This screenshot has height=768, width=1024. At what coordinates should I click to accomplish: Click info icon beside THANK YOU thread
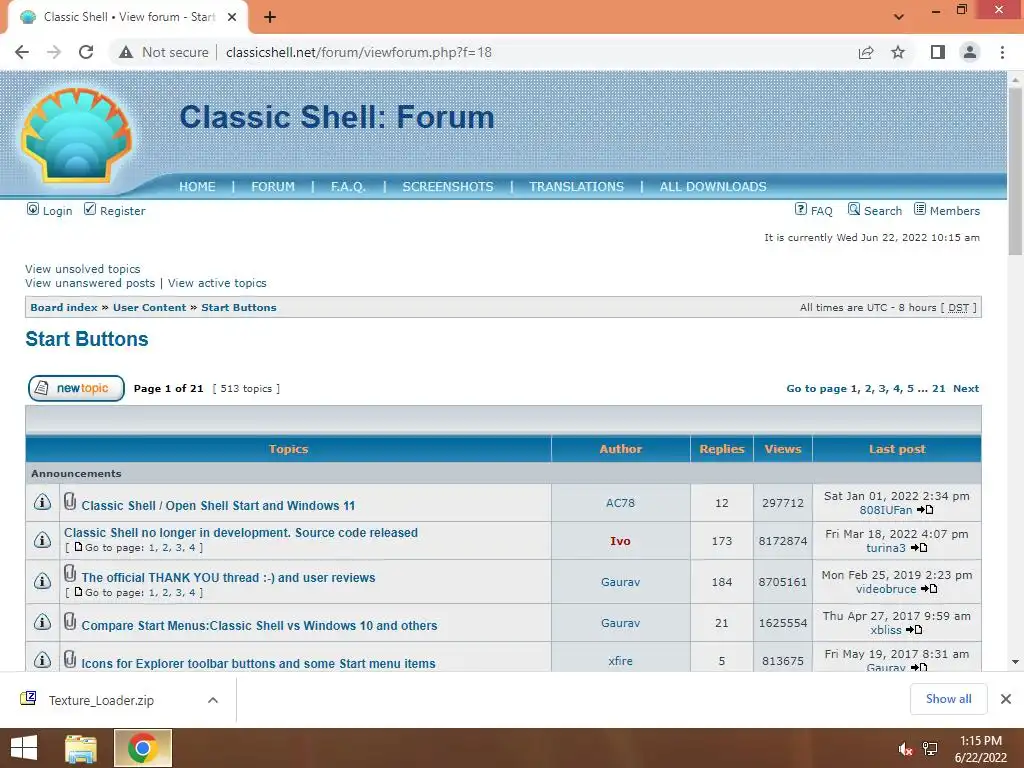[42, 581]
